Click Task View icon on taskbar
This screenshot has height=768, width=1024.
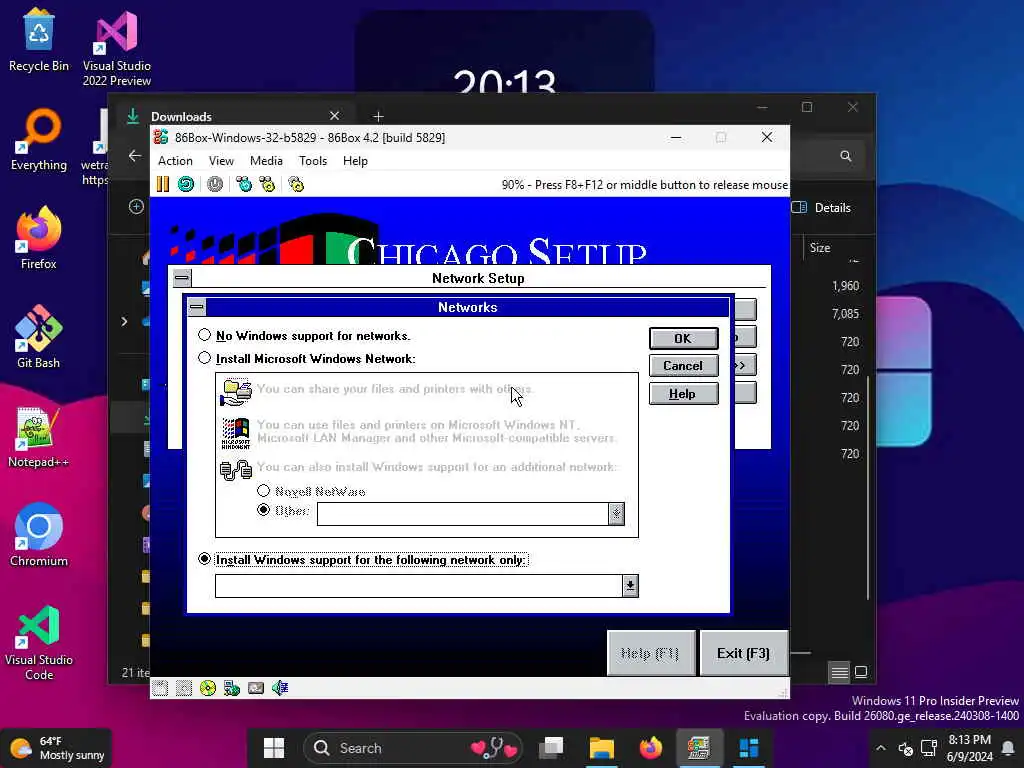(x=552, y=748)
